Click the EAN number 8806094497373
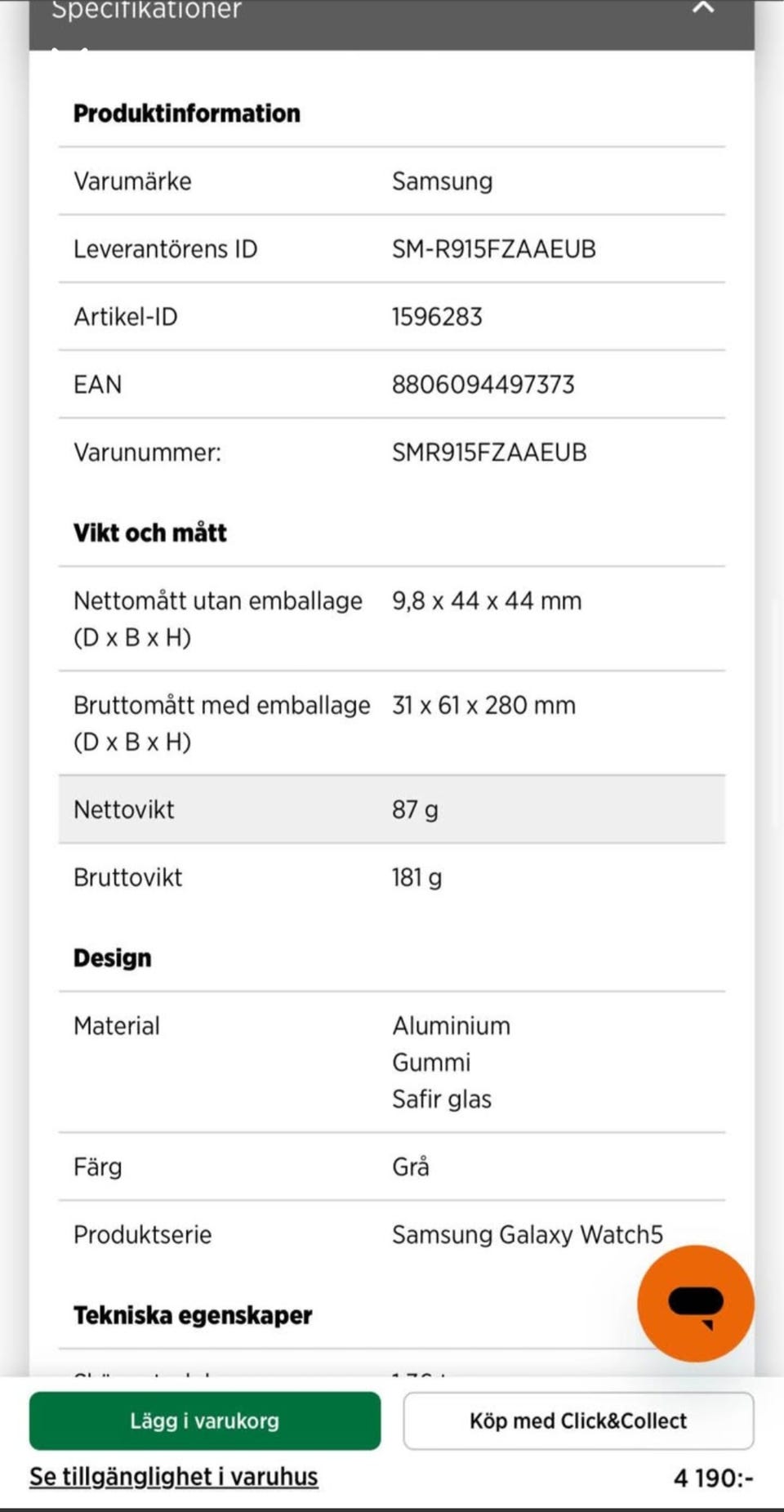Screen dimensions: 784x1512 click(x=483, y=384)
